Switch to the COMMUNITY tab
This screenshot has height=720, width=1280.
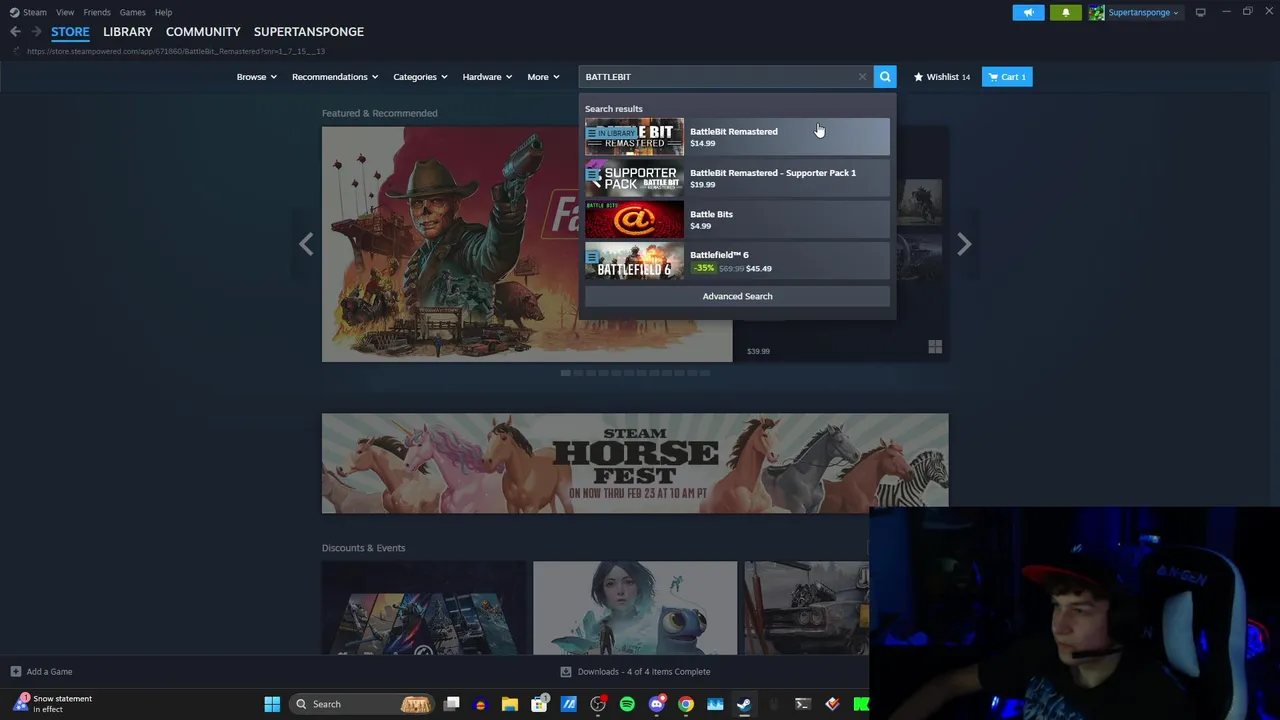pos(203,32)
